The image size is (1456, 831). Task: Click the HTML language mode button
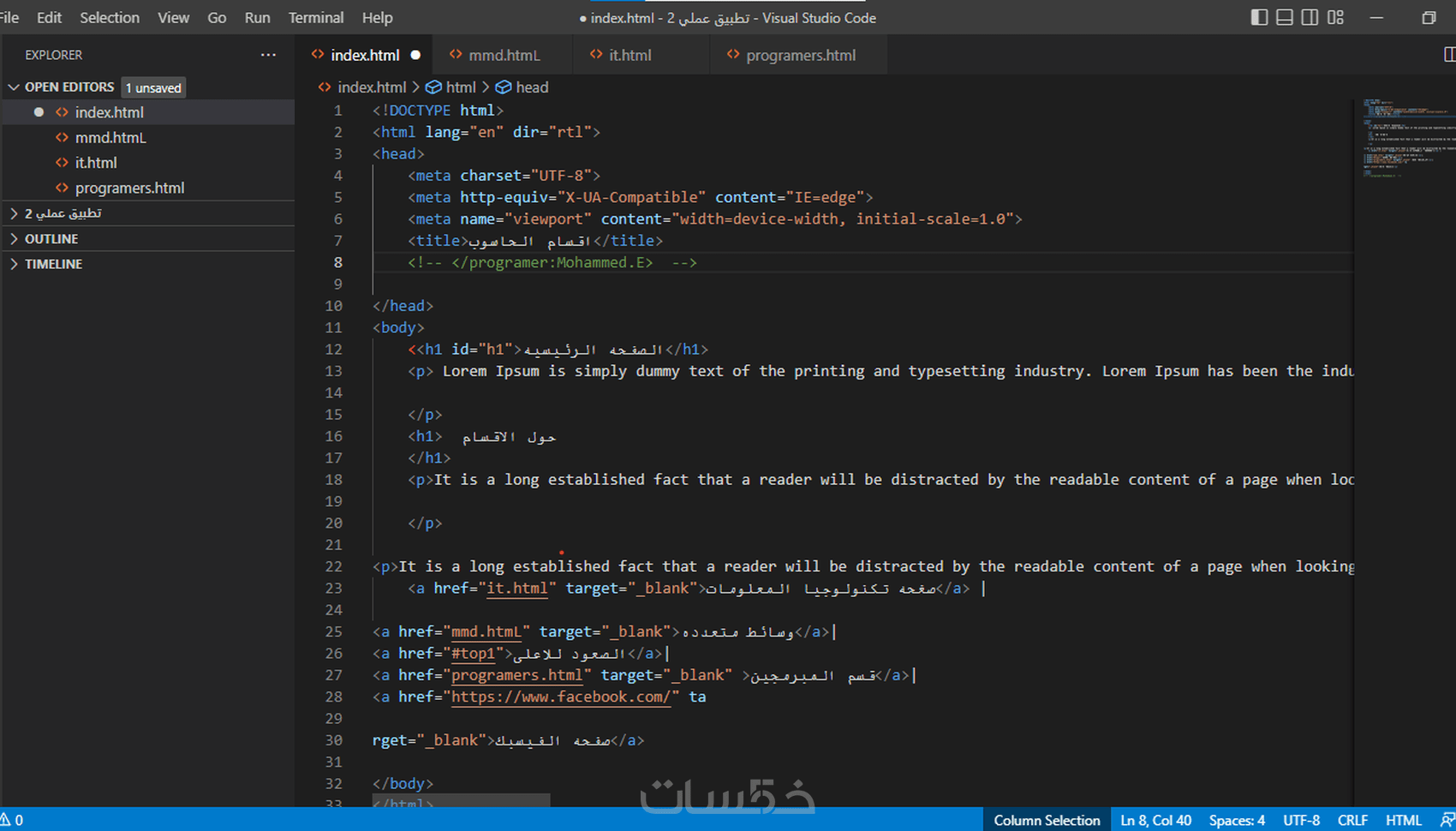[x=1403, y=820]
